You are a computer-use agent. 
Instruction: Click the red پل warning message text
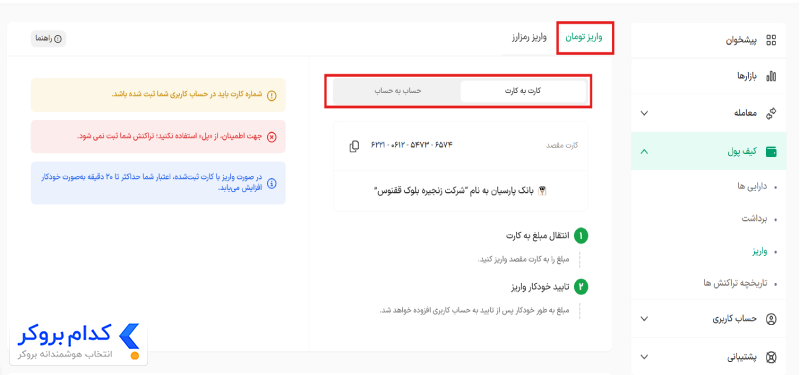tap(170, 136)
